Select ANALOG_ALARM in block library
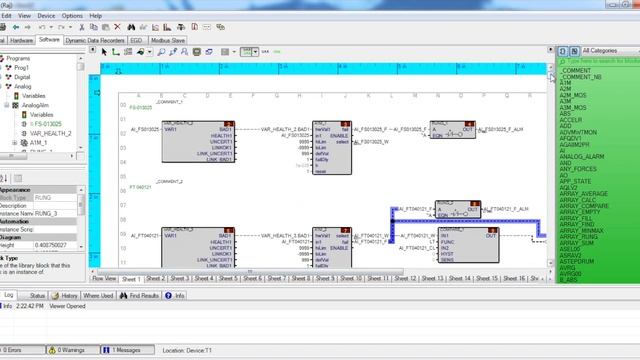This screenshot has height=360, width=640. point(582,157)
